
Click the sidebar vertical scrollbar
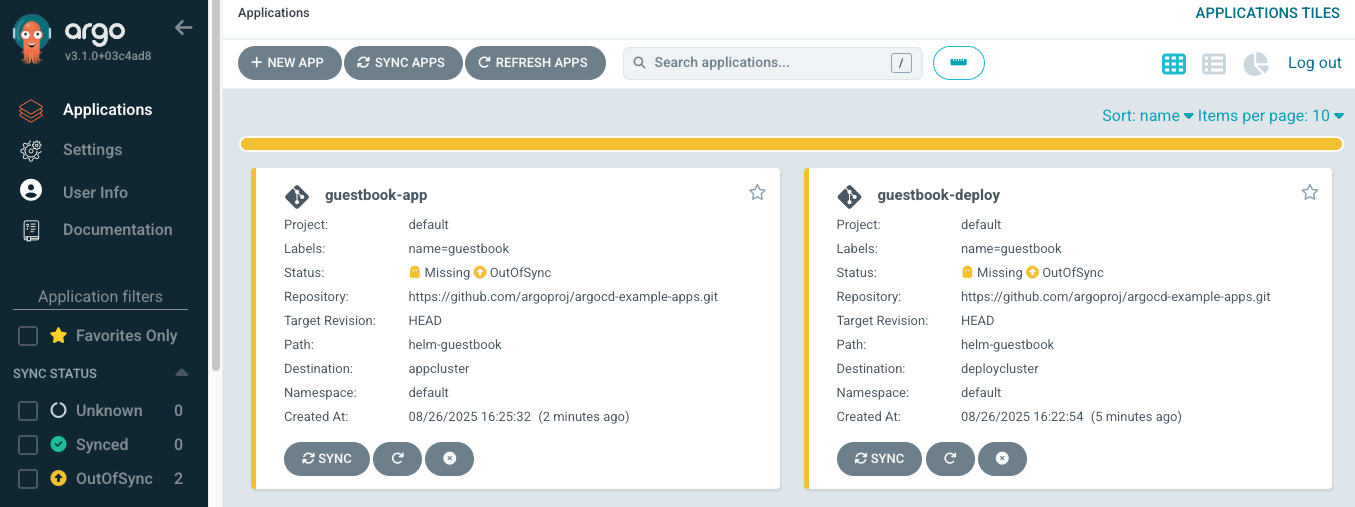point(215,185)
